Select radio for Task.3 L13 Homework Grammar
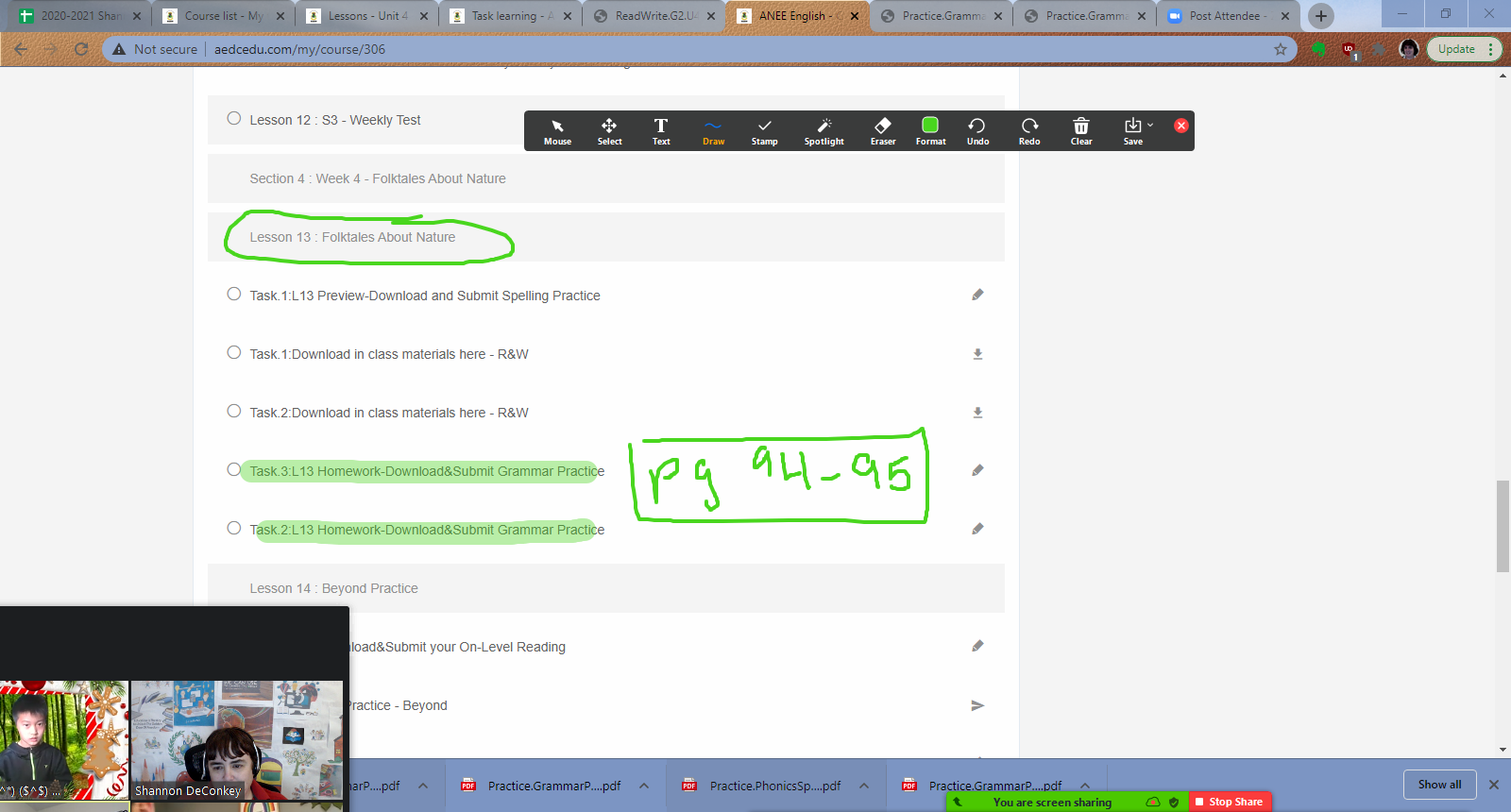The width and height of the screenshot is (1511, 812). 234,469
